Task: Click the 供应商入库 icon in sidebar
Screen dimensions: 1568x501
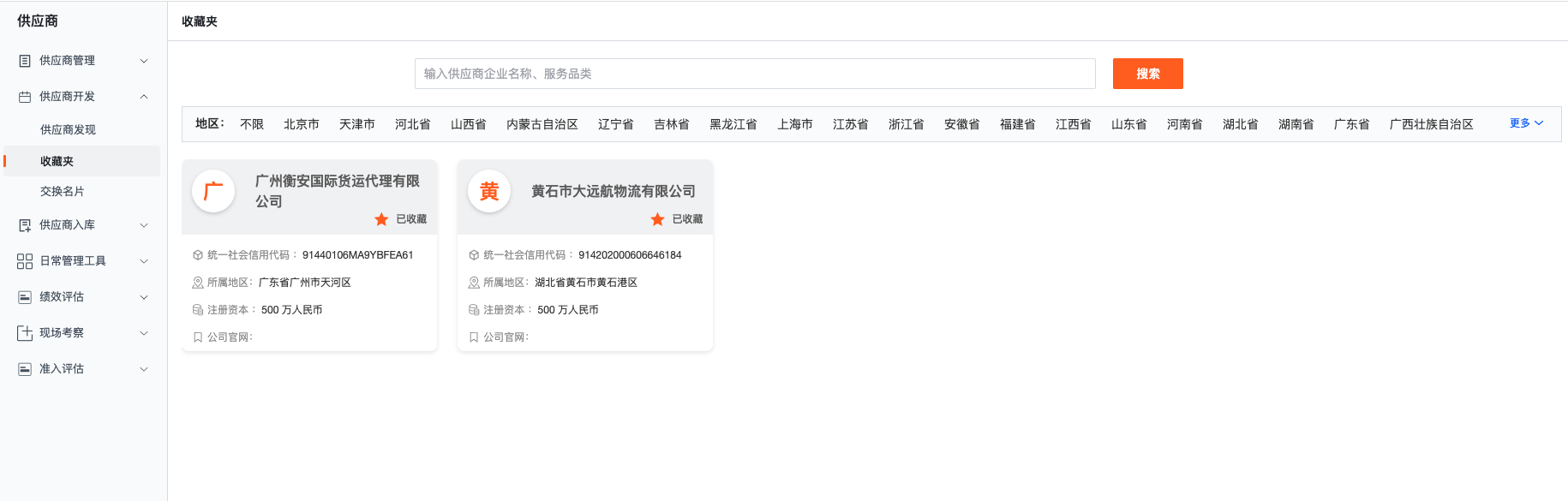Action: coord(25,225)
